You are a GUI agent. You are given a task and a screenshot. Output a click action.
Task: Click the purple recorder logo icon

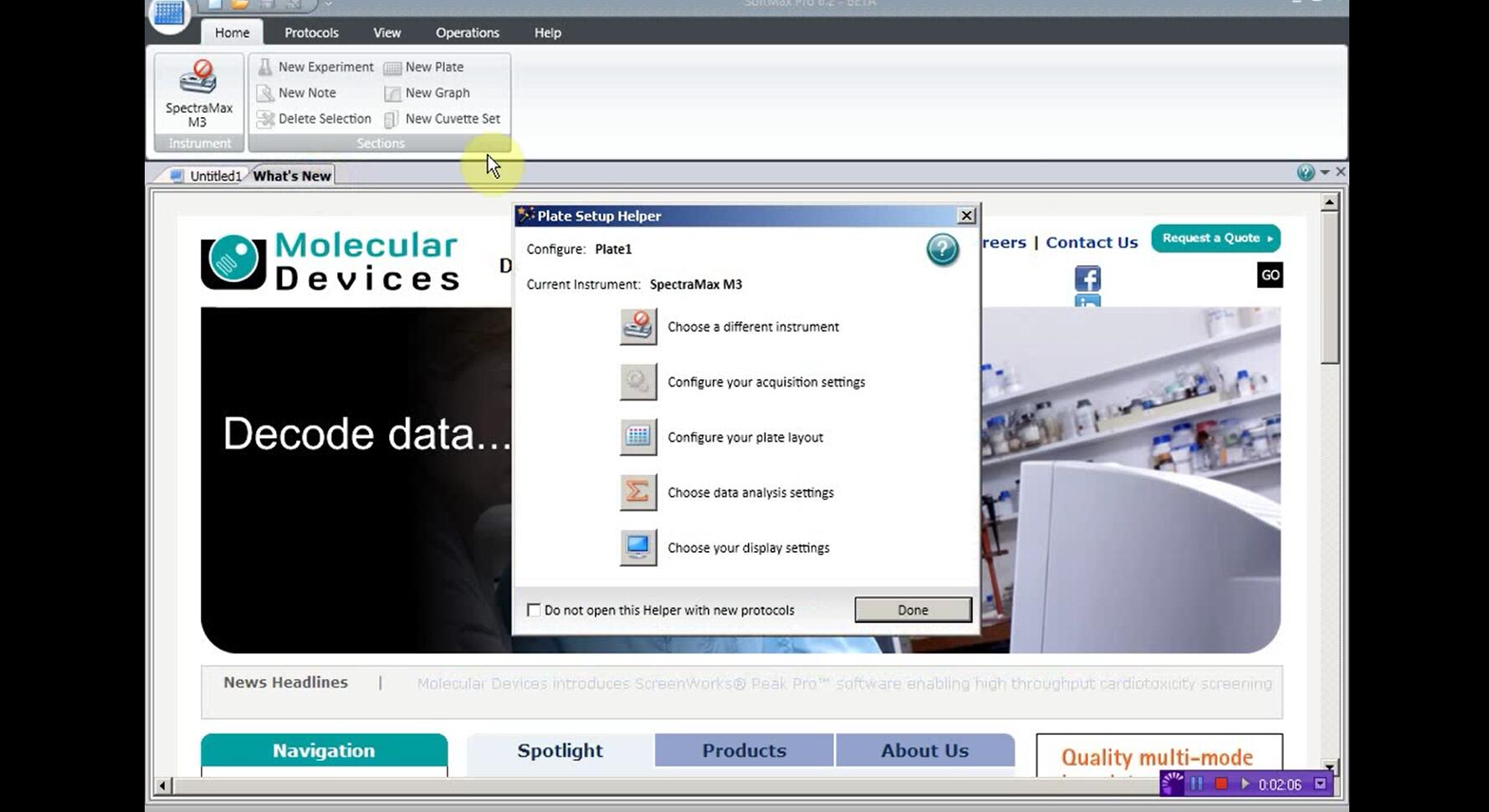point(1173,784)
